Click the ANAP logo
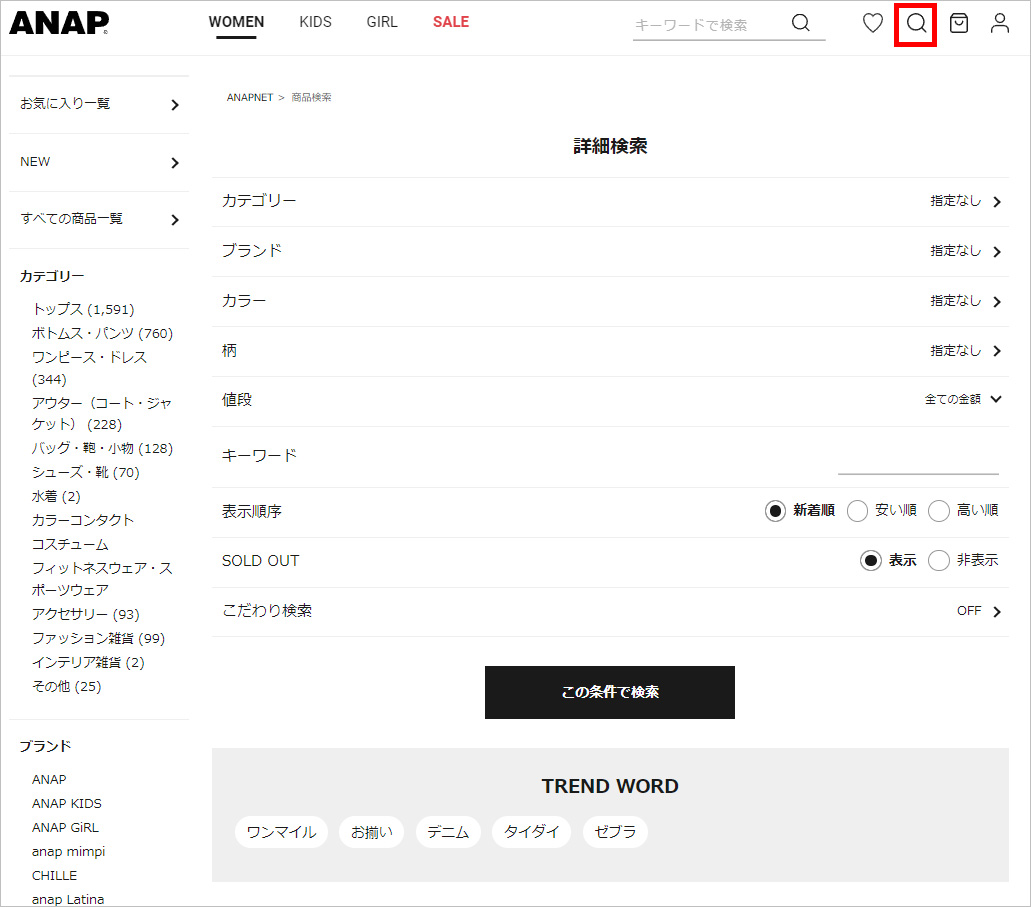 pyautogui.click(x=59, y=23)
